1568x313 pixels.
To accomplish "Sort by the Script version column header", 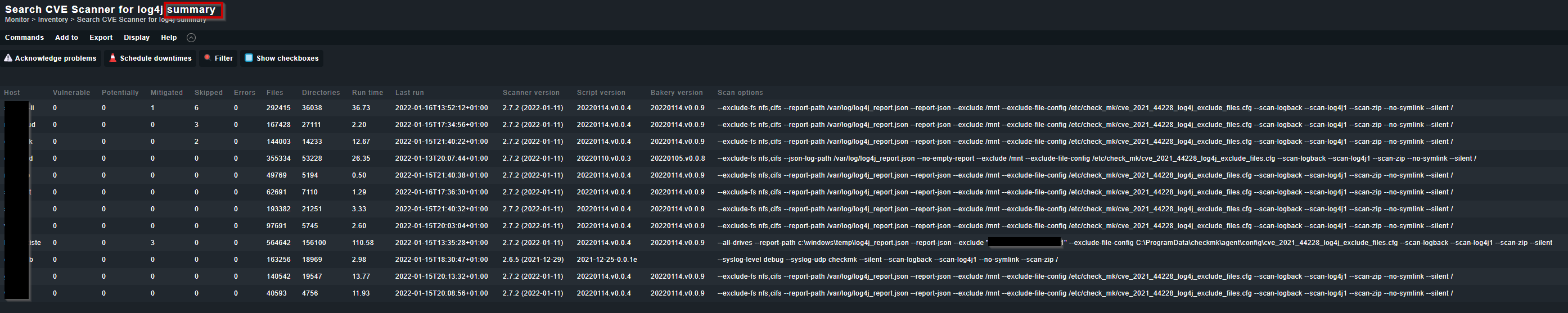I will point(601,93).
